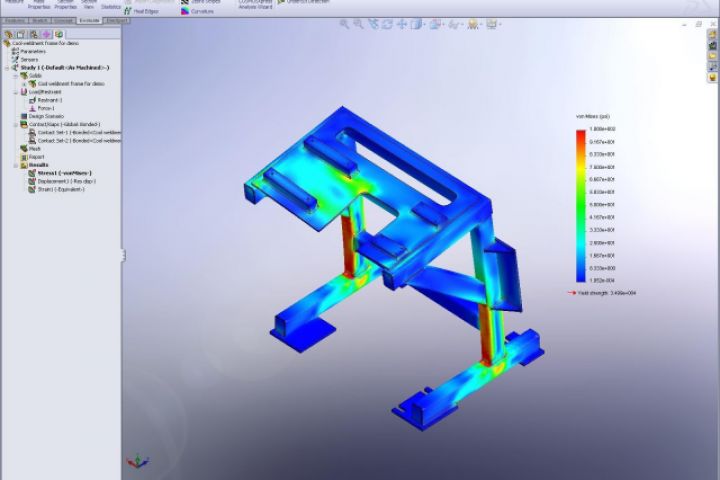Select the root Cool weldment frame tree item
The image size is (720, 480).
point(41,43)
